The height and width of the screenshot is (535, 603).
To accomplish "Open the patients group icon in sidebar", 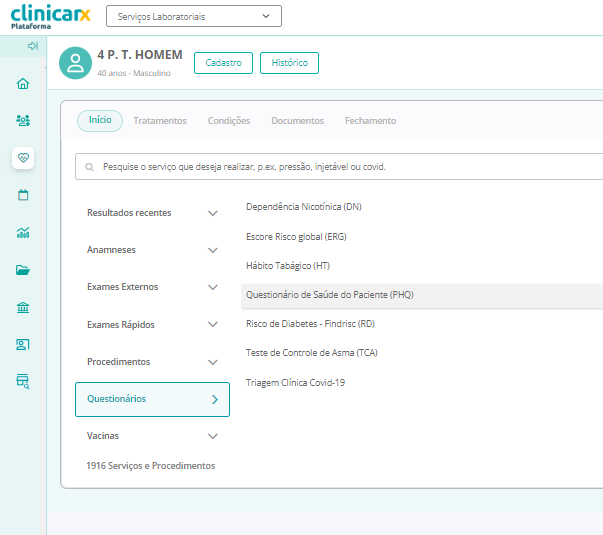I will tap(23, 120).
